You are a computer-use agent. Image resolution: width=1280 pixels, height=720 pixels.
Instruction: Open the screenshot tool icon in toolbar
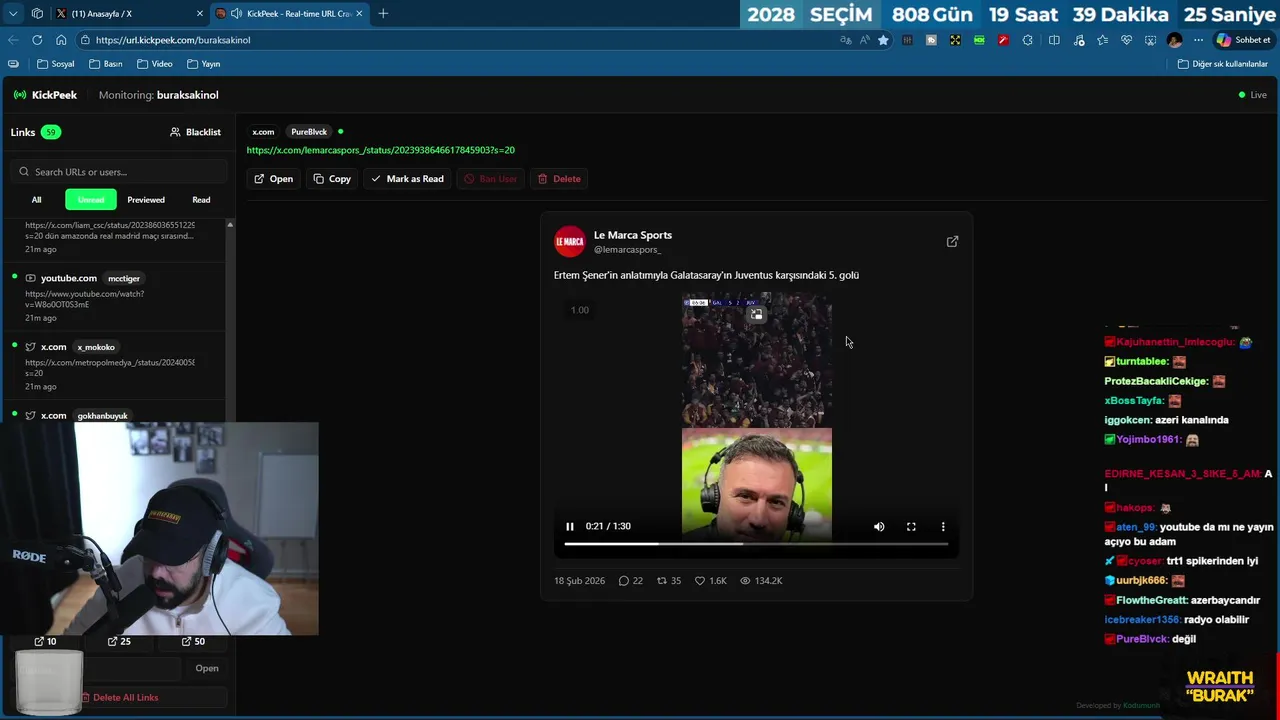(x=1150, y=40)
